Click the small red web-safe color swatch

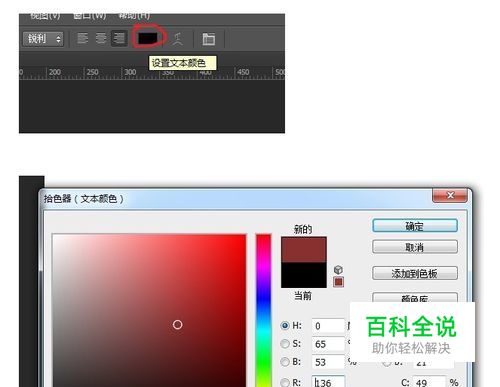[x=338, y=282]
